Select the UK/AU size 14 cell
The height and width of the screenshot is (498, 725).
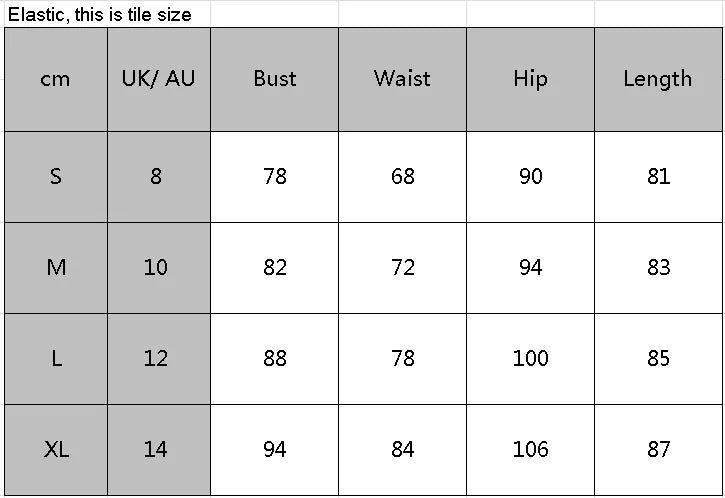click(159, 450)
